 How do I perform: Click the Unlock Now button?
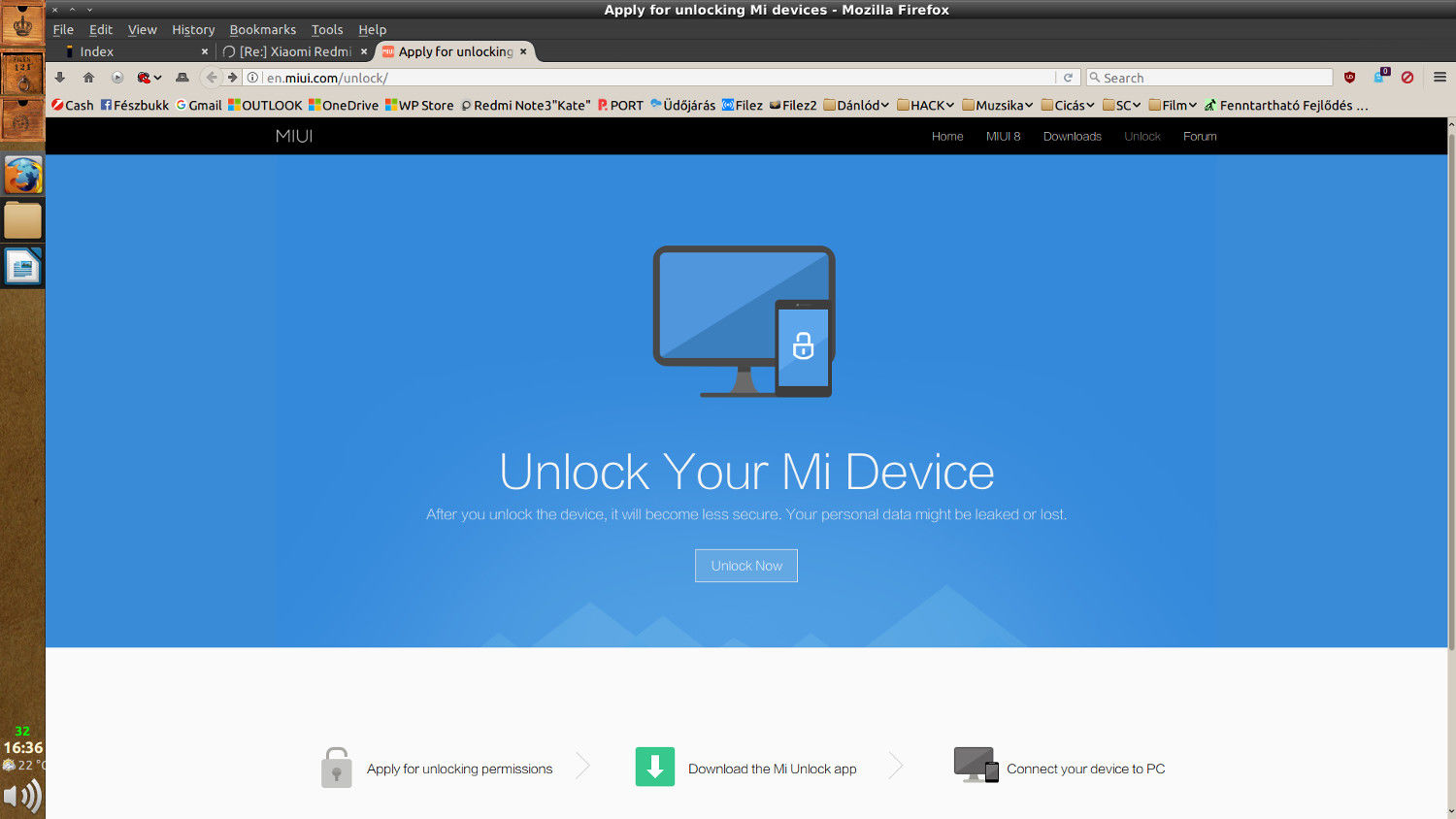pos(746,566)
